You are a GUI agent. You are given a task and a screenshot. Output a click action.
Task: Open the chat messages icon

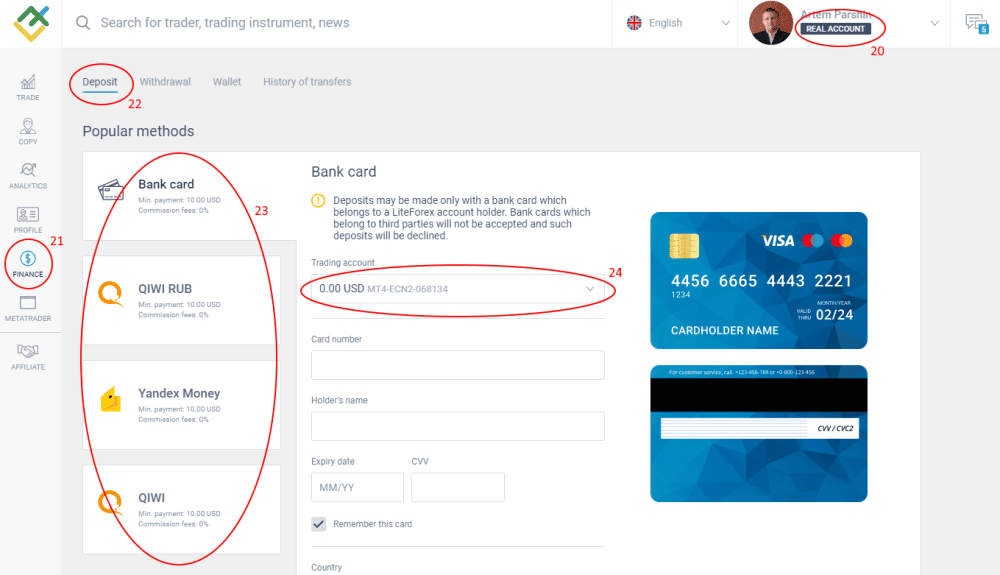pyautogui.click(x=975, y=23)
